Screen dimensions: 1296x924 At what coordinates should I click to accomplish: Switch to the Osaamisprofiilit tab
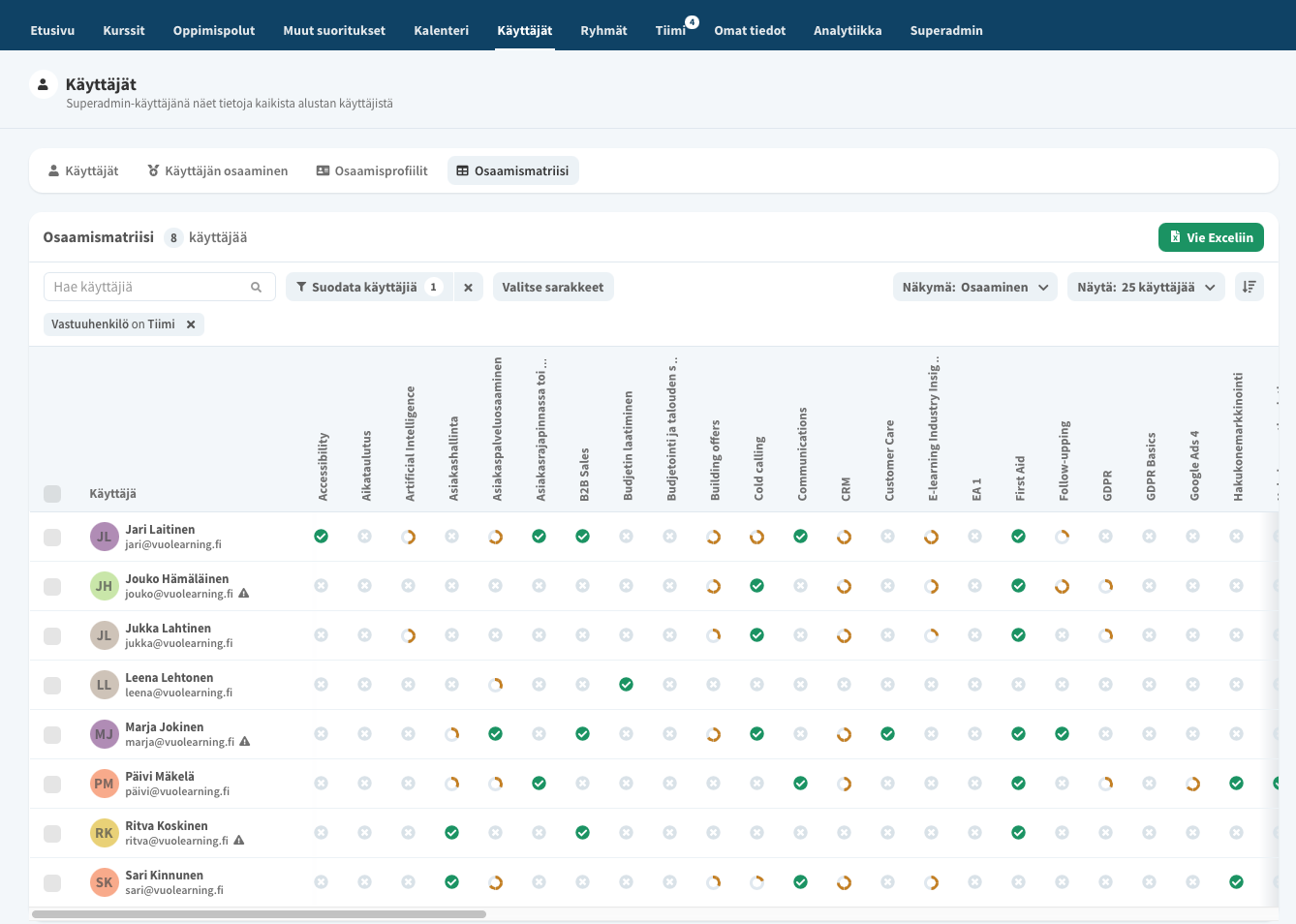point(372,171)
